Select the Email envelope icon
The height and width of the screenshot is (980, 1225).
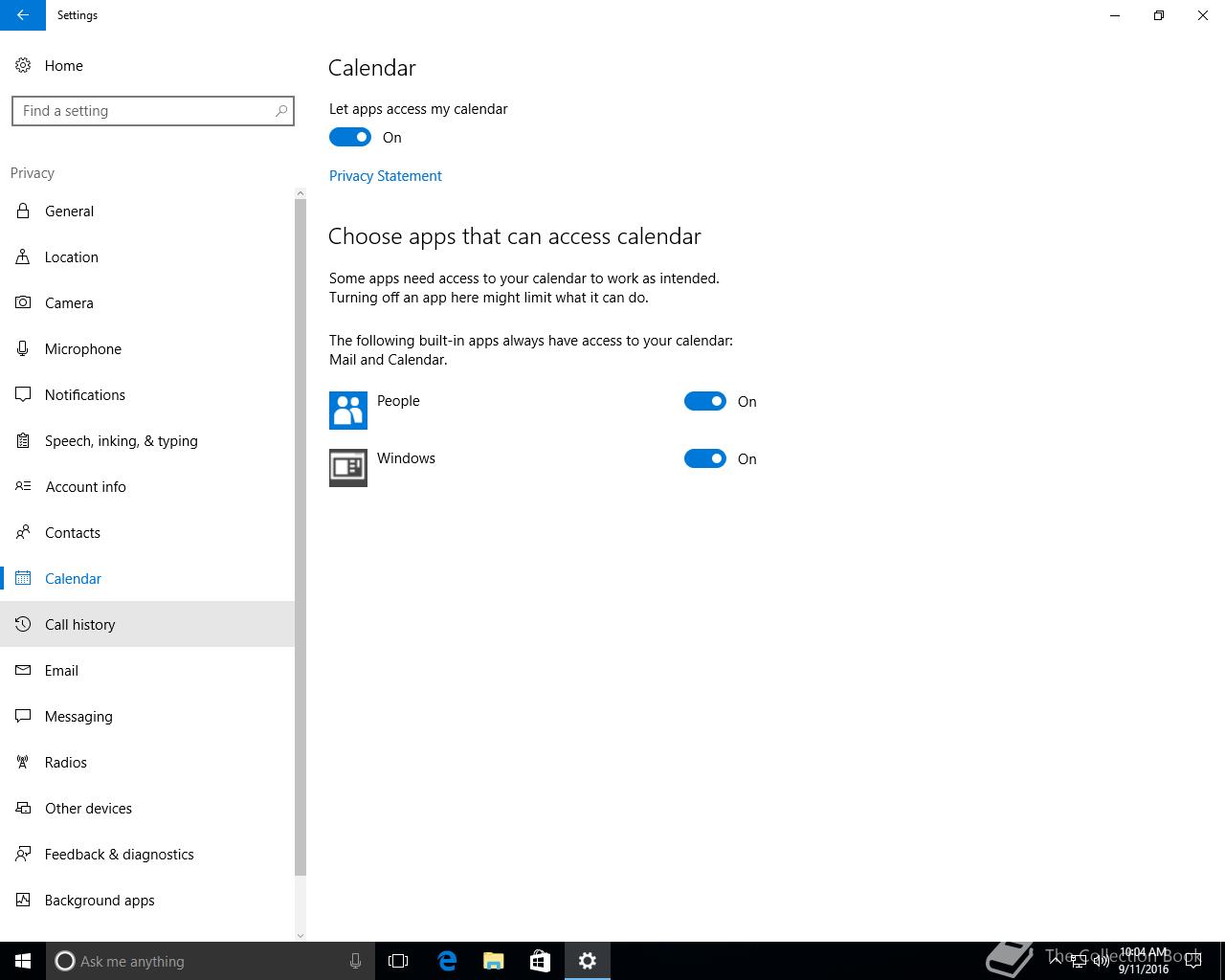click(x=23, y=670)
